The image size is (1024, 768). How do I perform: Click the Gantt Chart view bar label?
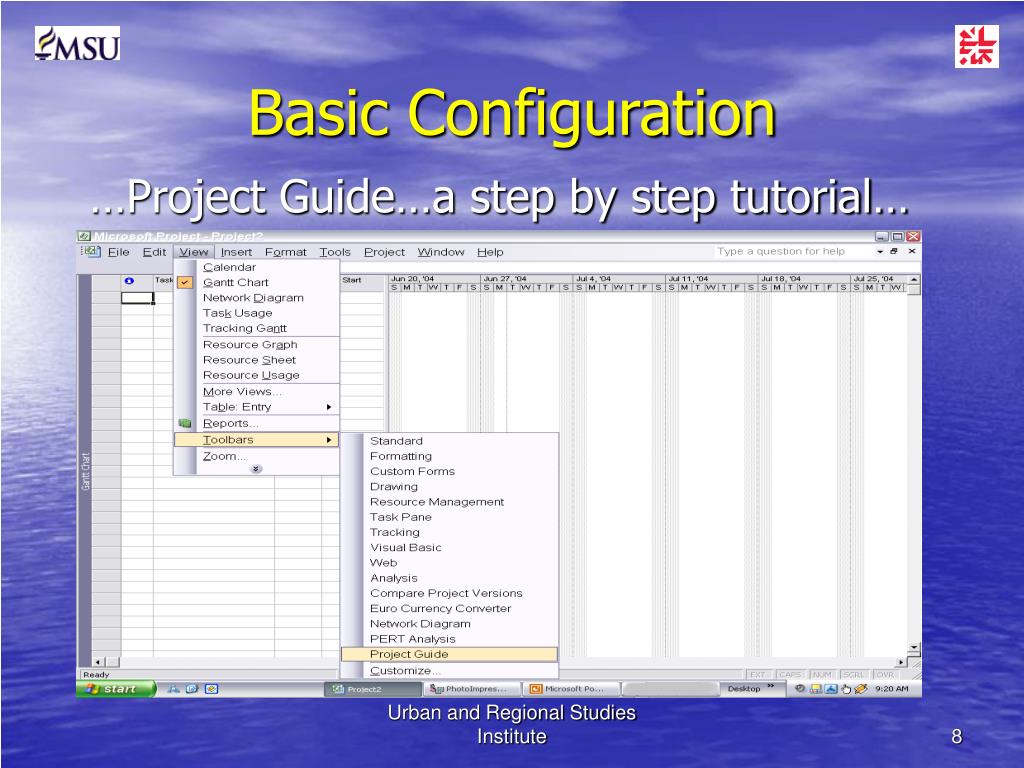click(x=86, y=472)
